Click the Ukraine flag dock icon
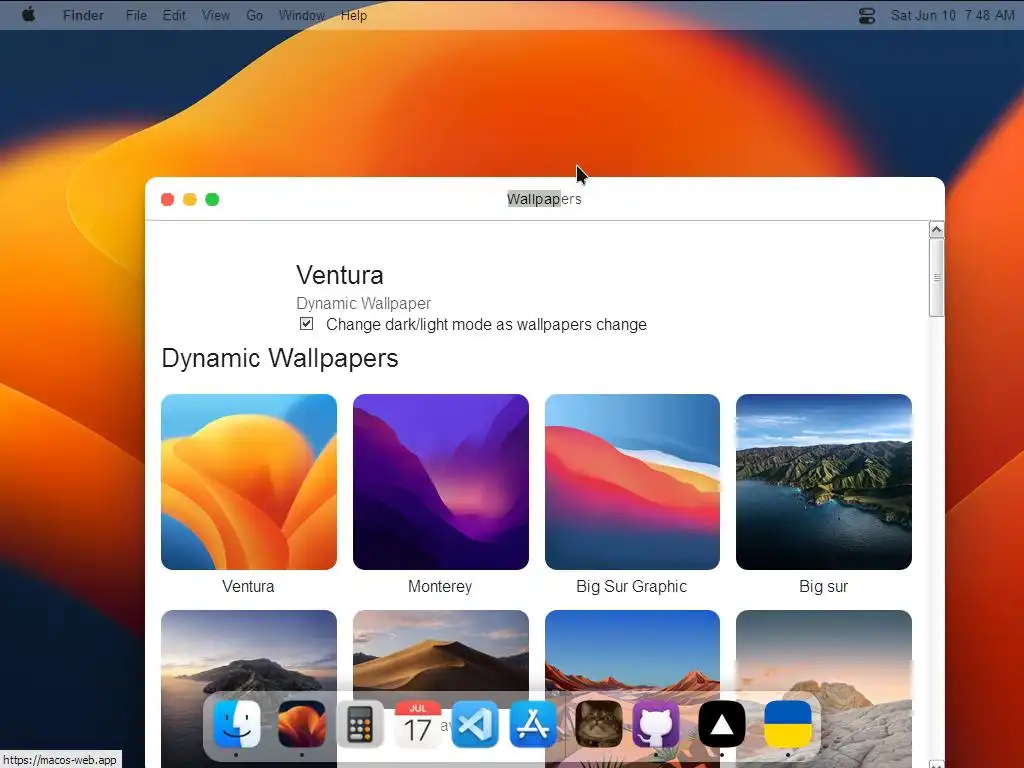This screenshot has height=768, width=1024. click(788, 724)
